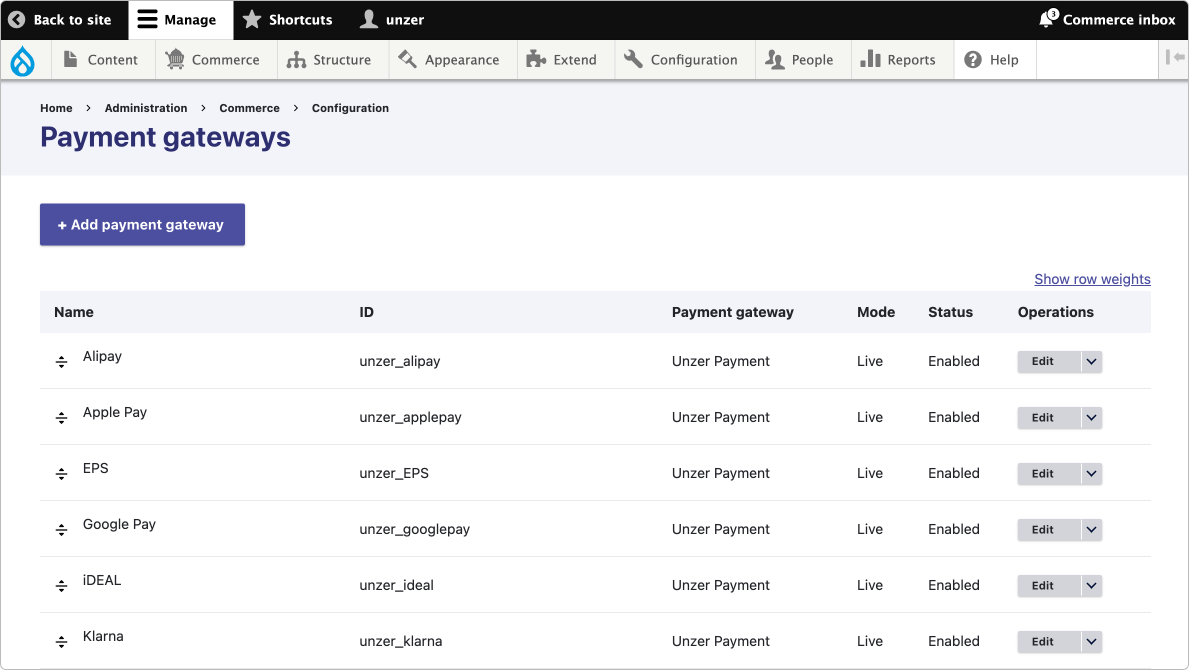Edit the Klarna payment gateway
1189x670 pixels.
click(1049, 642)
